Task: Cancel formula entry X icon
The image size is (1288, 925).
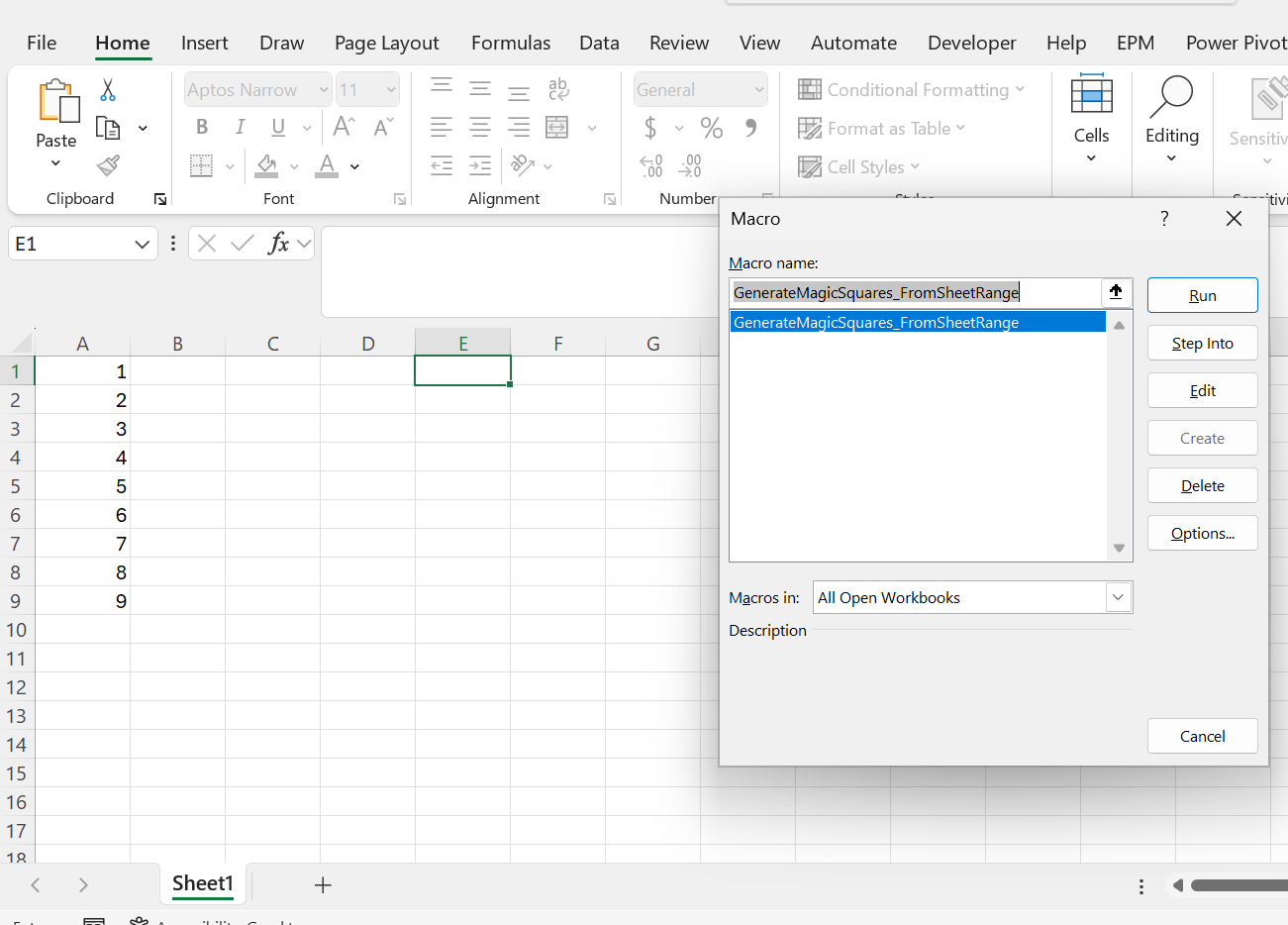Action: [x=207, y=244]
